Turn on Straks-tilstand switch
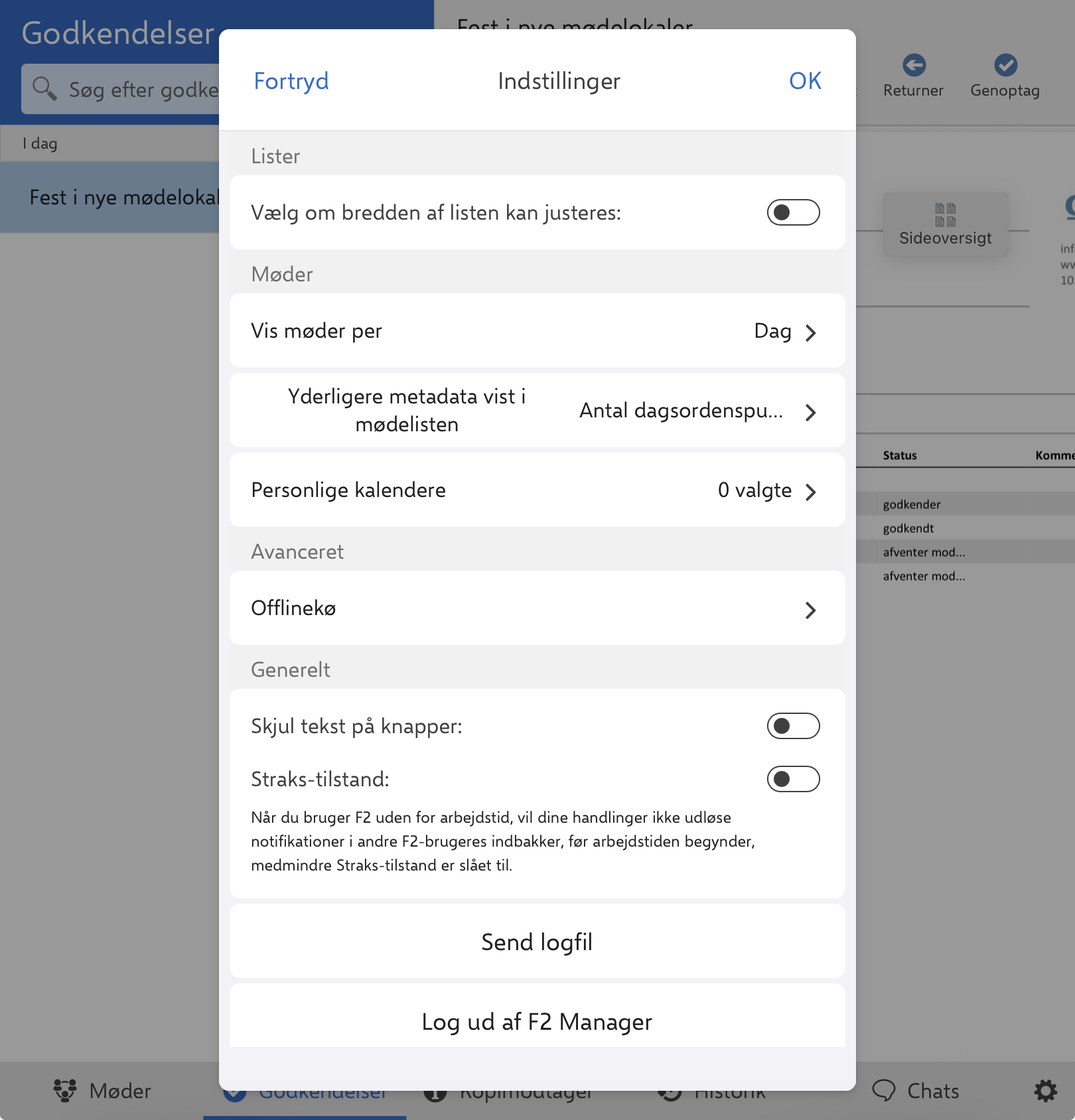Screen dimensions: 1075x1120 [793, 779]
